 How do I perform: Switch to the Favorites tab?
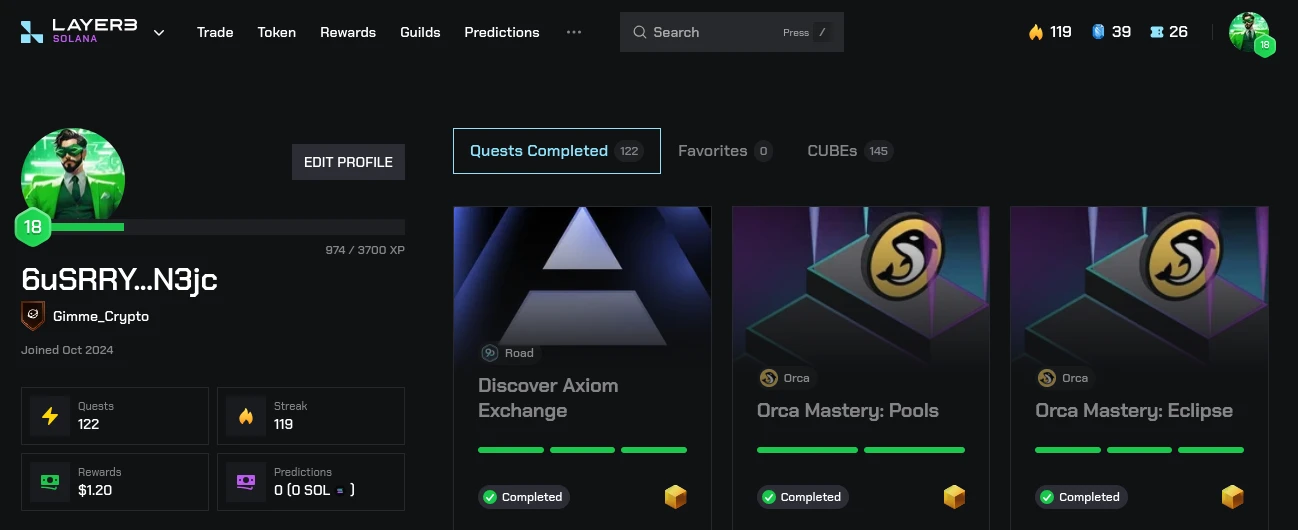pos(724,151)
